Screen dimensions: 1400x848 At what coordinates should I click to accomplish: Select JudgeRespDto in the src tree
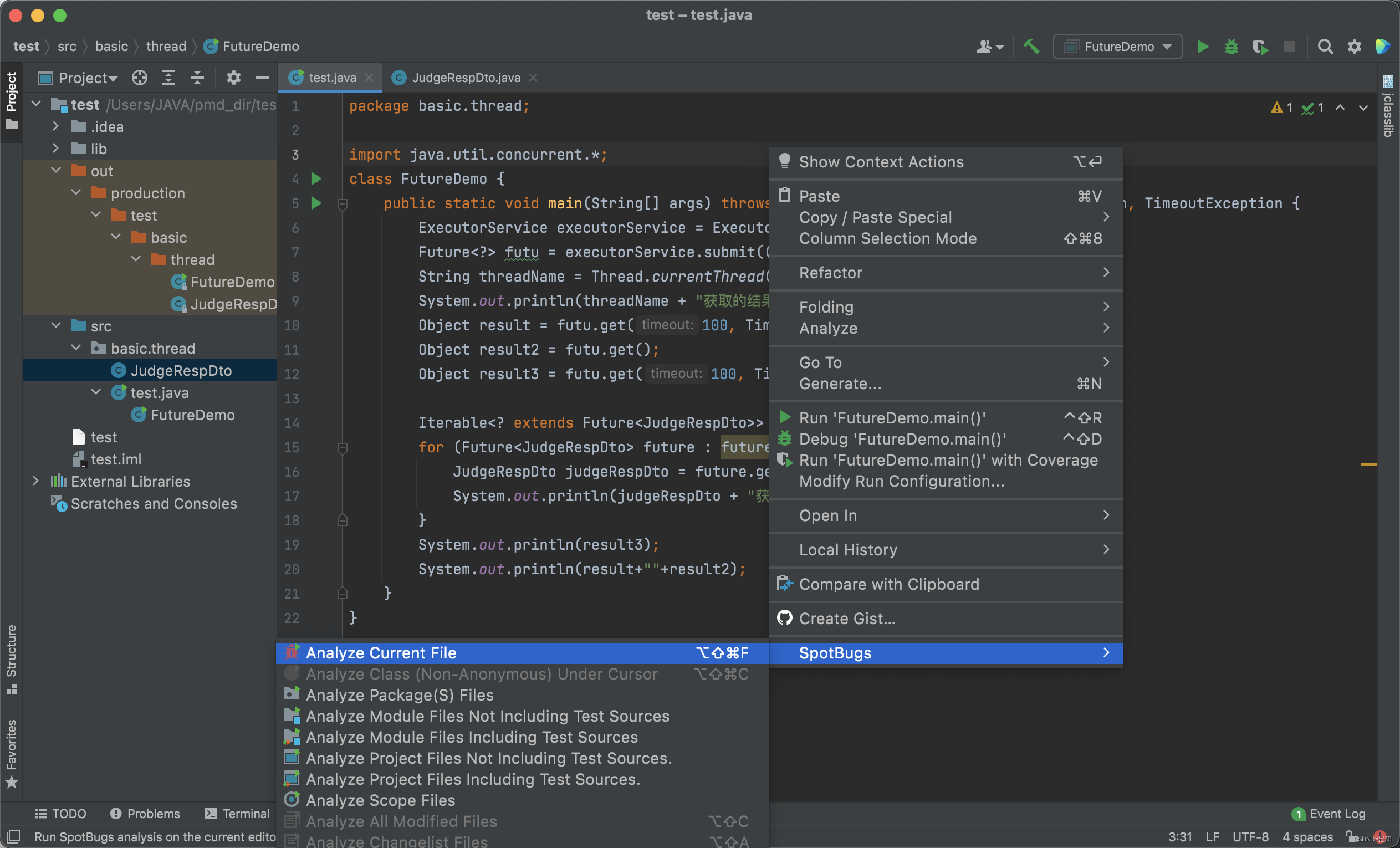(x=150, y=371)
